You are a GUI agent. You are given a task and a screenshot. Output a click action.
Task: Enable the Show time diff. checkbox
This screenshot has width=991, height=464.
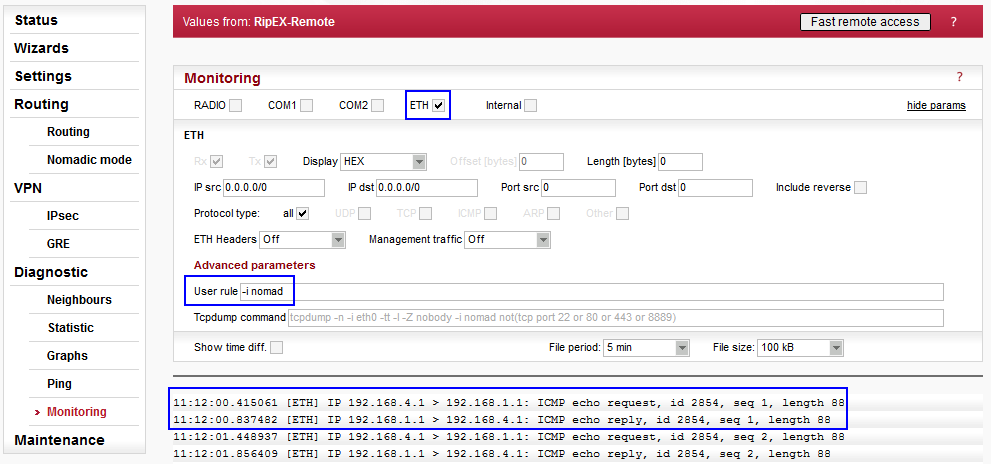(276, 347)
